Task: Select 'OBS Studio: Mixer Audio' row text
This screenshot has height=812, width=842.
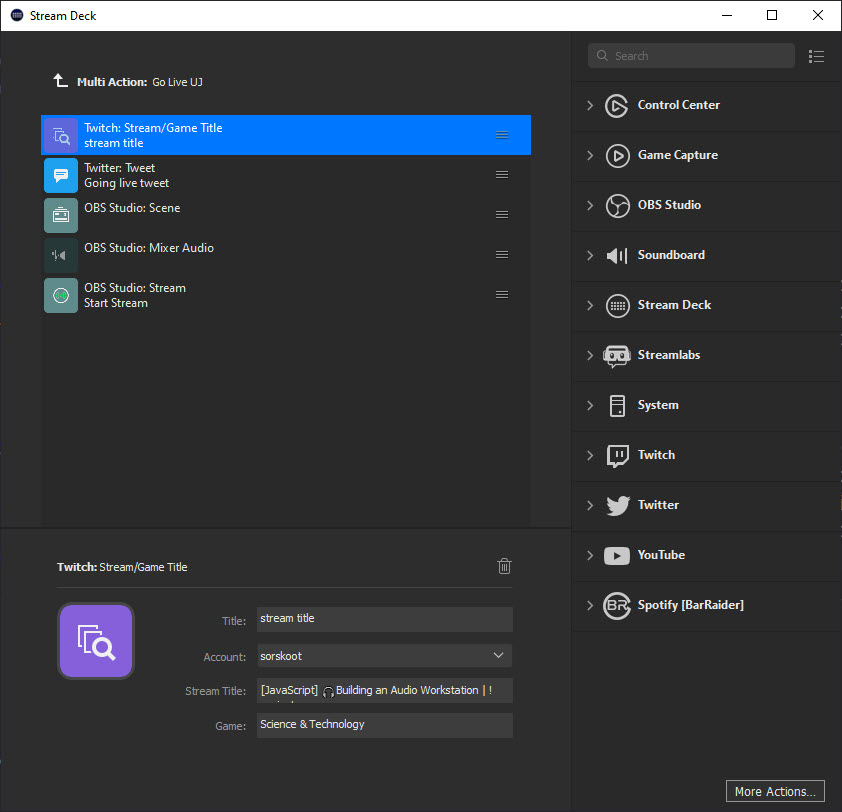Action: [149, 248]
